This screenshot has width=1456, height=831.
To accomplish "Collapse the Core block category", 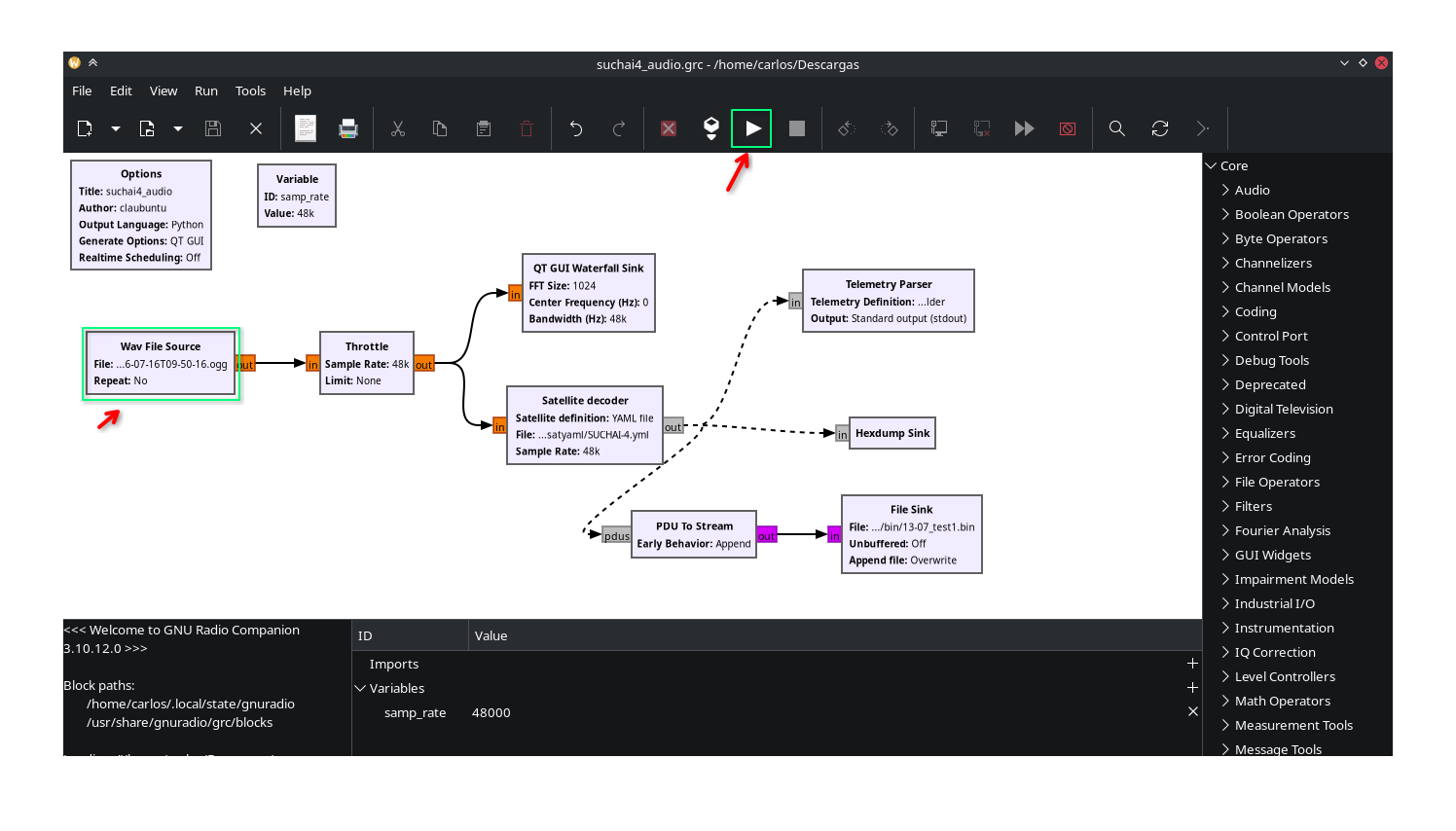I will [1212, 165].
